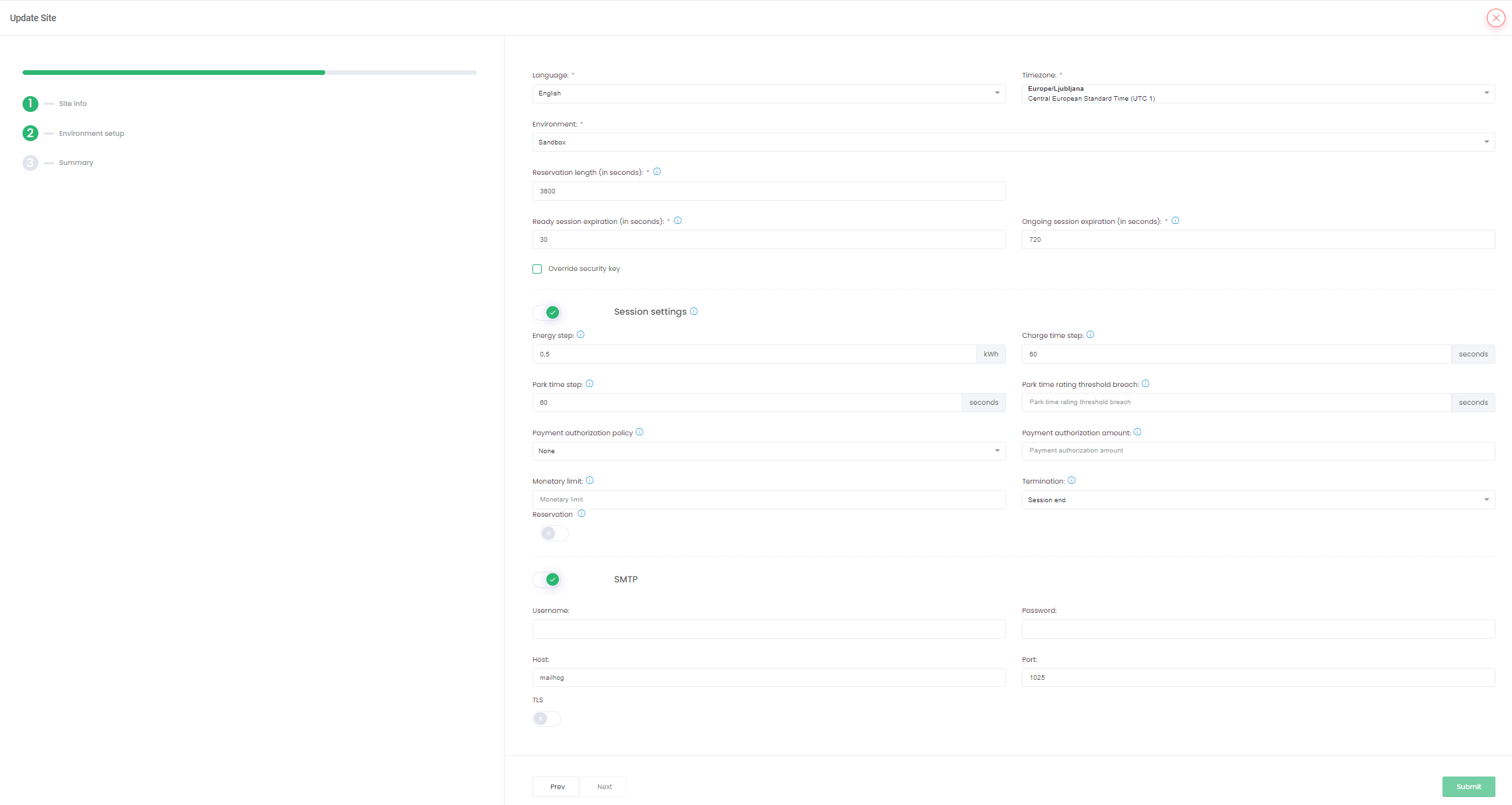1512x805 pixels.
Task: Disable the Session settings toggle
Action: (547, 312)
